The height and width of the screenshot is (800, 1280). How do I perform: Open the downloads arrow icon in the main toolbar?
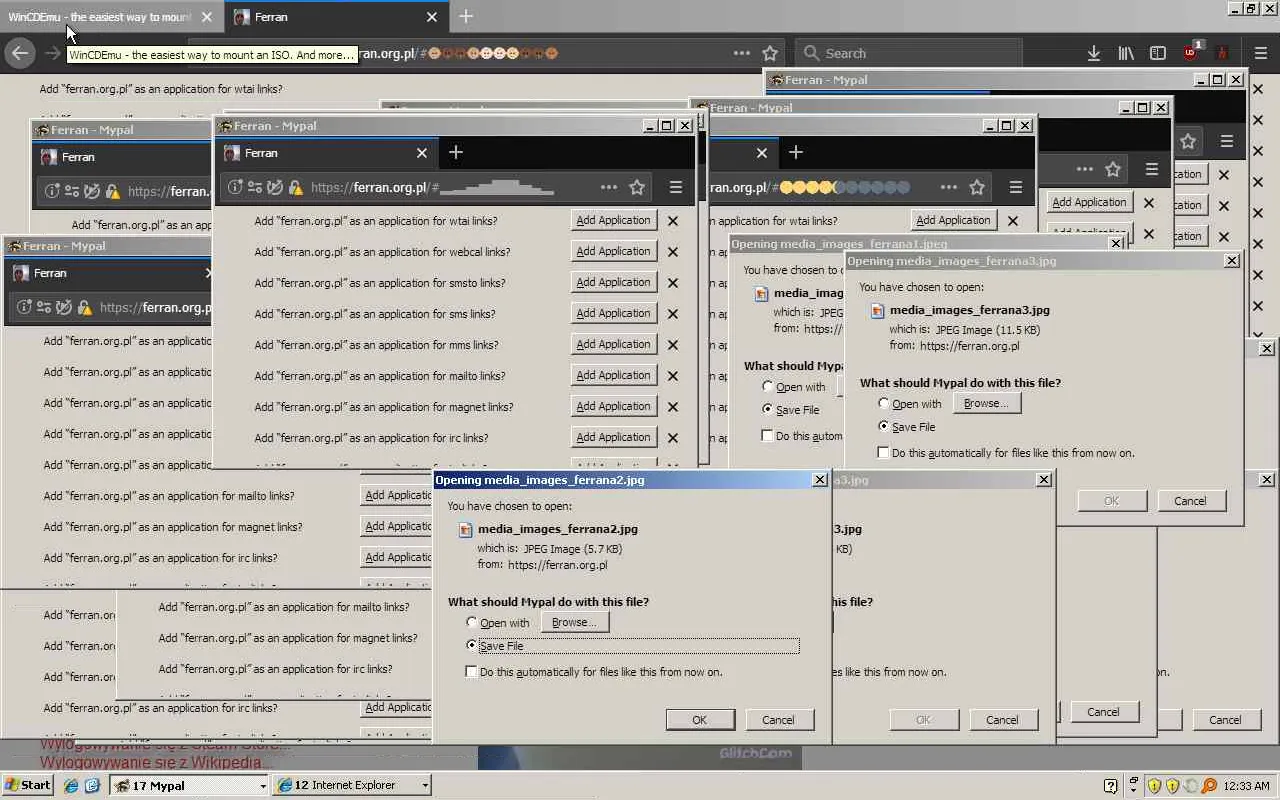pyautogui.click(x=1094, y=53)
